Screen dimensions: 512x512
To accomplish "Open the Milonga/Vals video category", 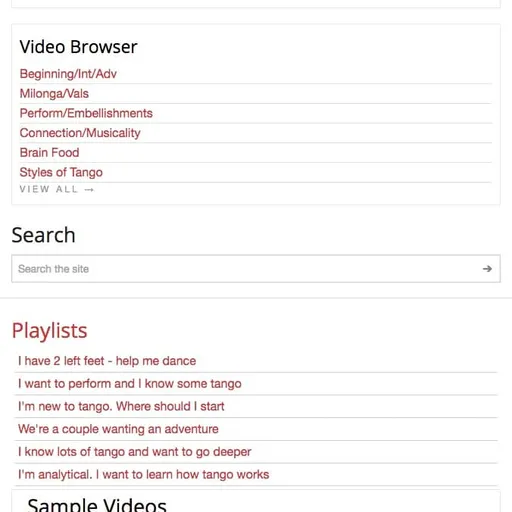I will click(x=54, y=93).
